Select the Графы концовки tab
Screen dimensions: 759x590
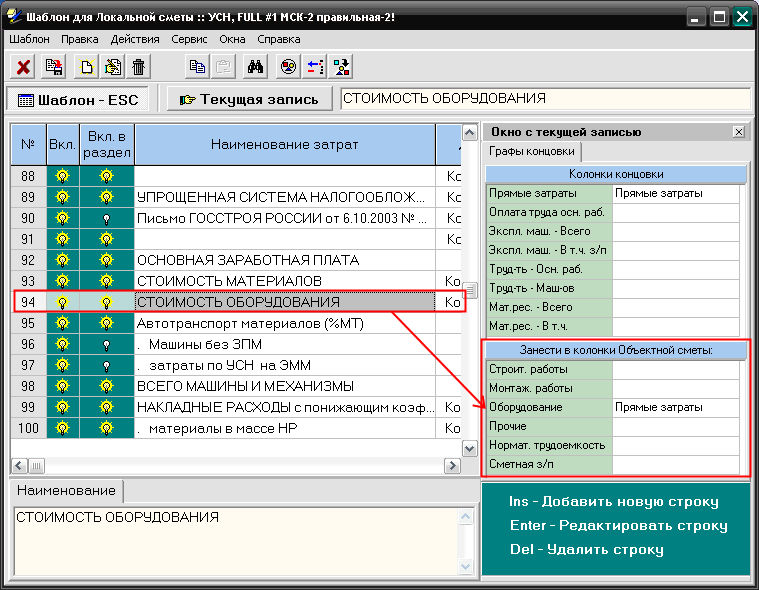tap(531, 152)
